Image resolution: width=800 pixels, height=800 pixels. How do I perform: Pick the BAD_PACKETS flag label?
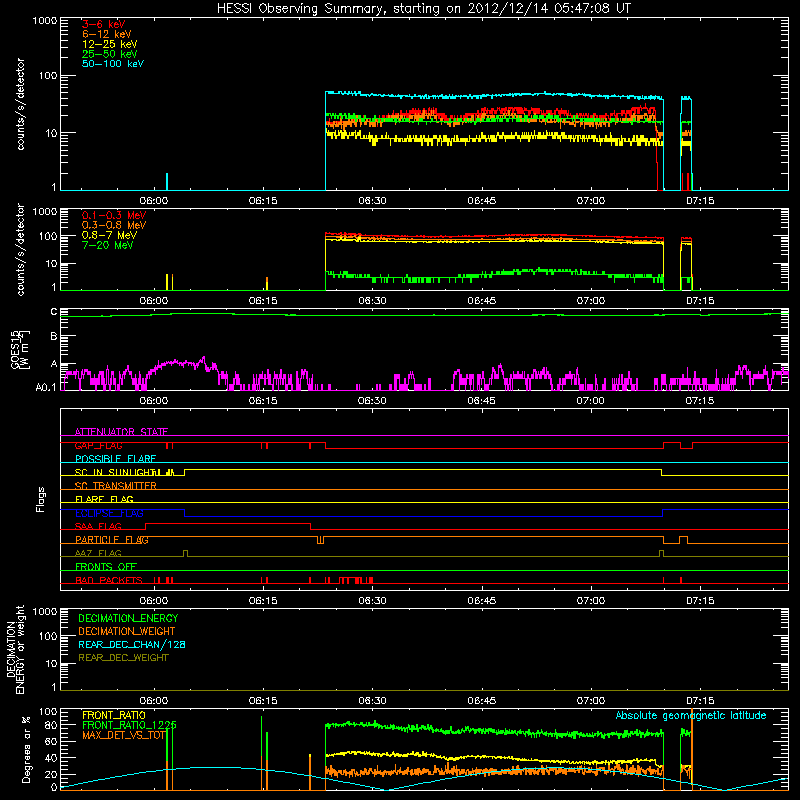tap(109, 580)
